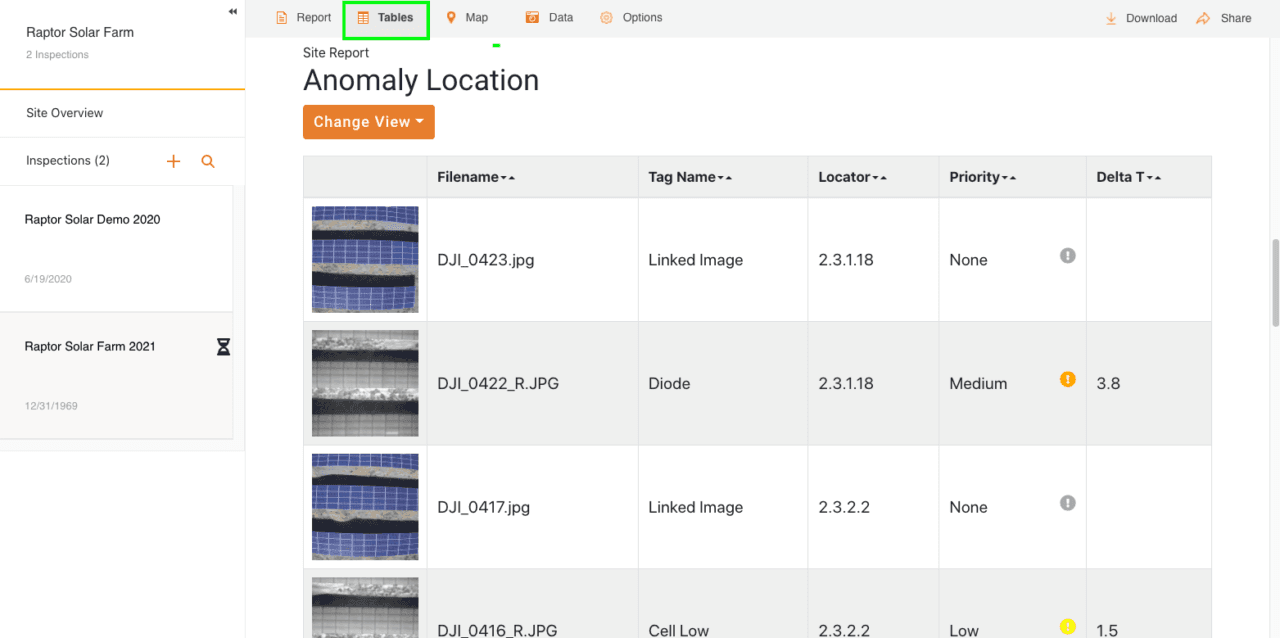The width and height of the screenshot is (1280, 638).
Task: Select Raptor Solar Farm 2021 inspection
Action: 116,375
